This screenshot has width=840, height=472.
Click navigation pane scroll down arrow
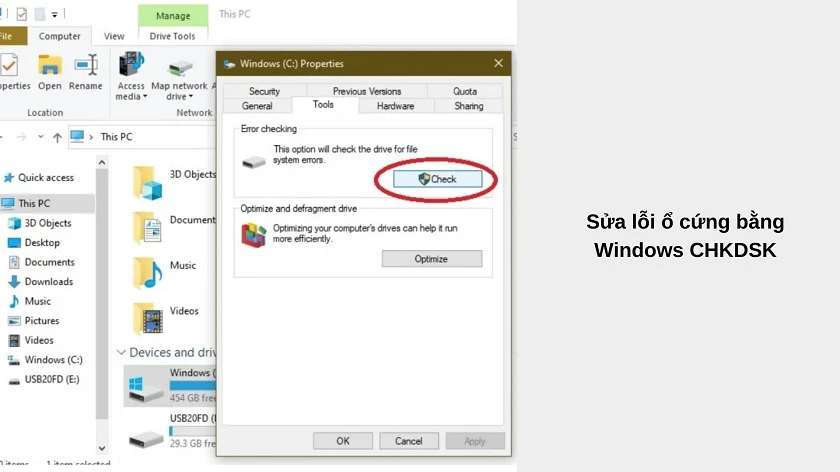(102, 448)
